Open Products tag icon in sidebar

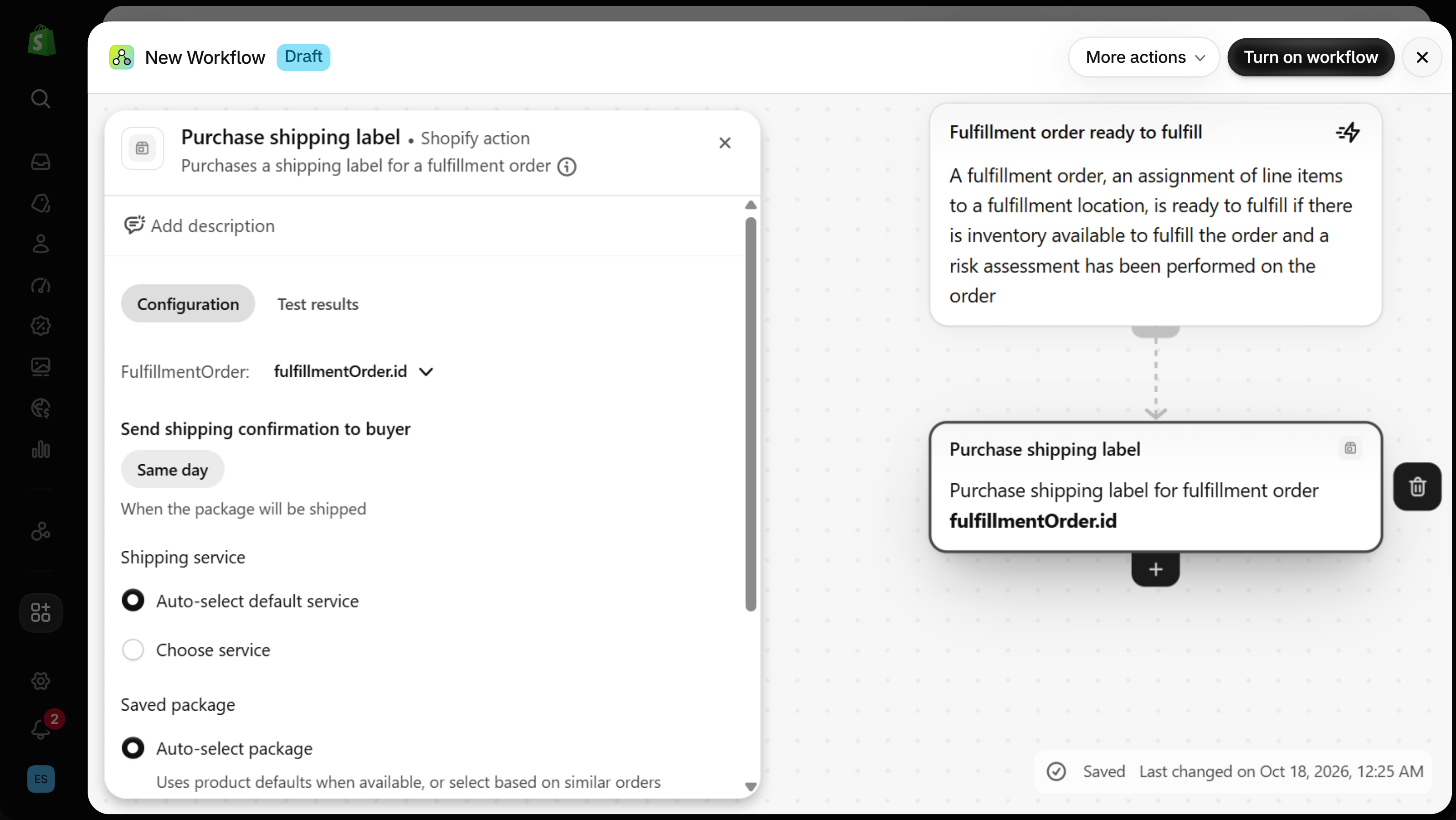coord(41,203)
